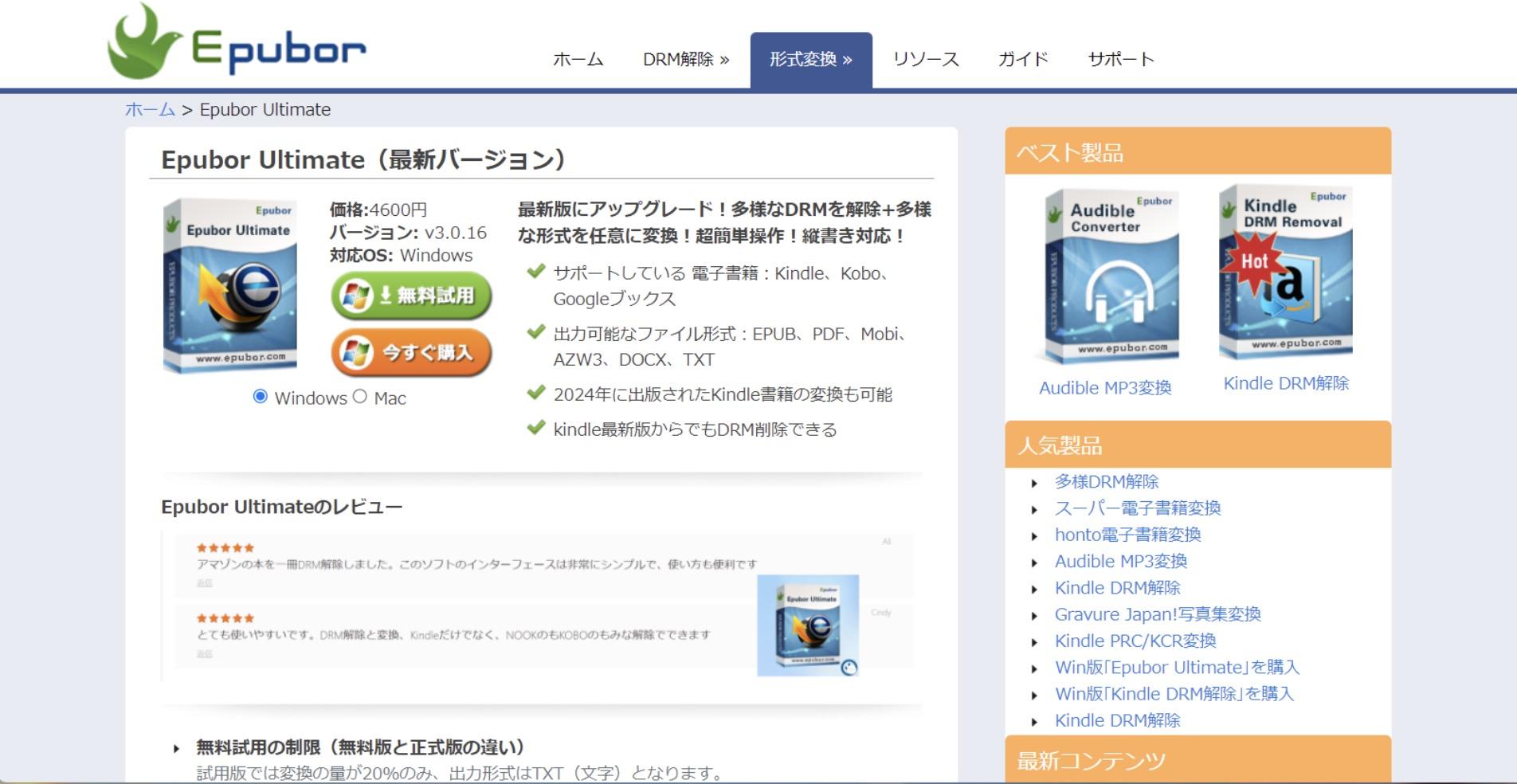Expand the 無料試用の制限 section arrow

coord(176,748)
